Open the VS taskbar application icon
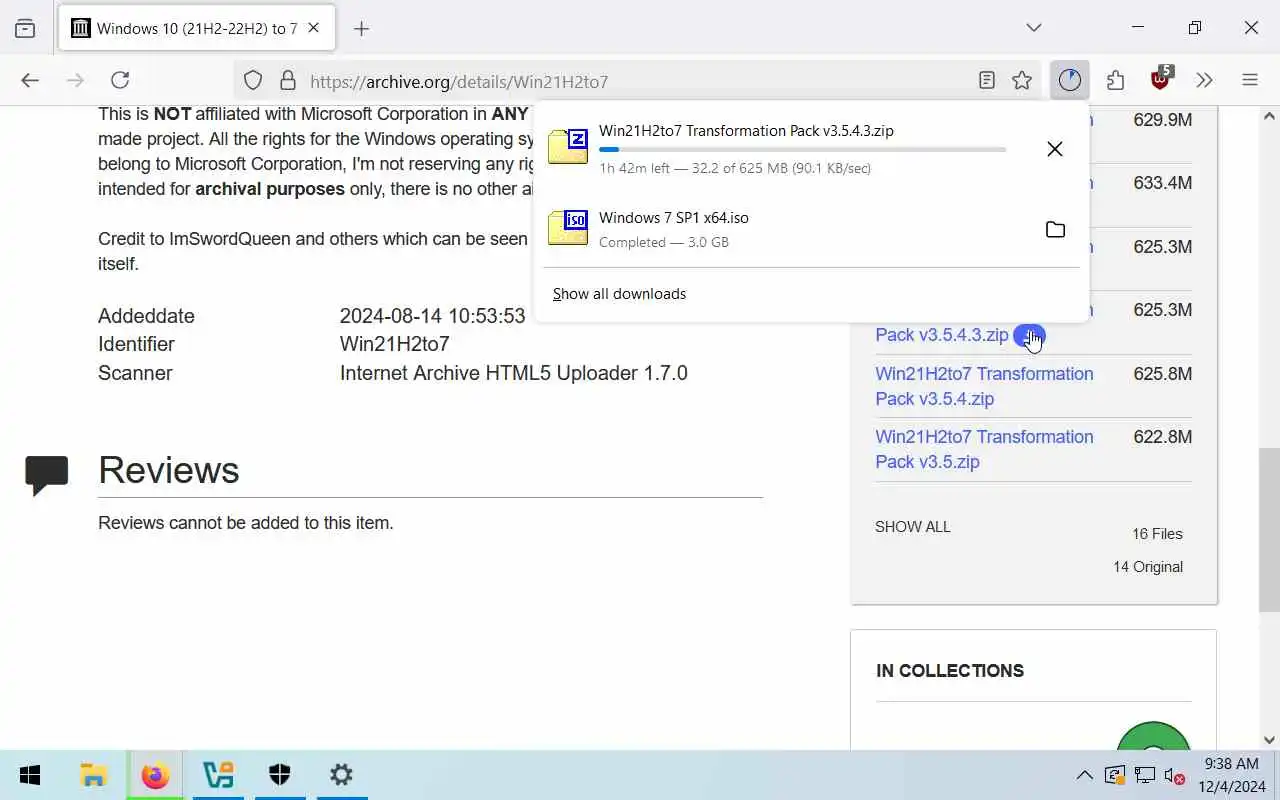Viewport: 1280px width, 800px height. (x=217, y=775)
